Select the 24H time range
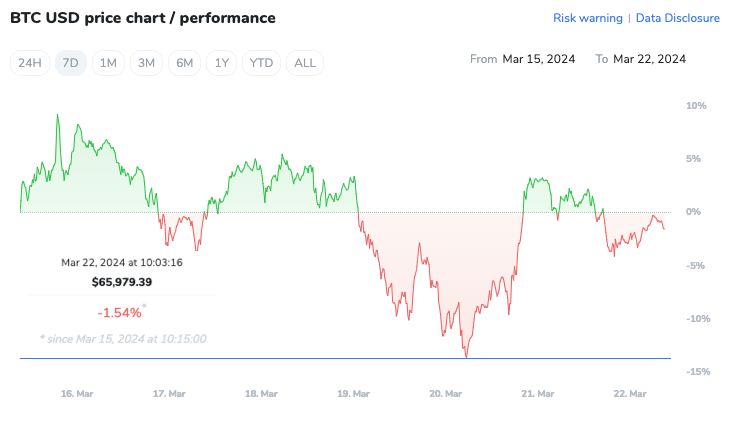The image size is (736, 430). 30,63
